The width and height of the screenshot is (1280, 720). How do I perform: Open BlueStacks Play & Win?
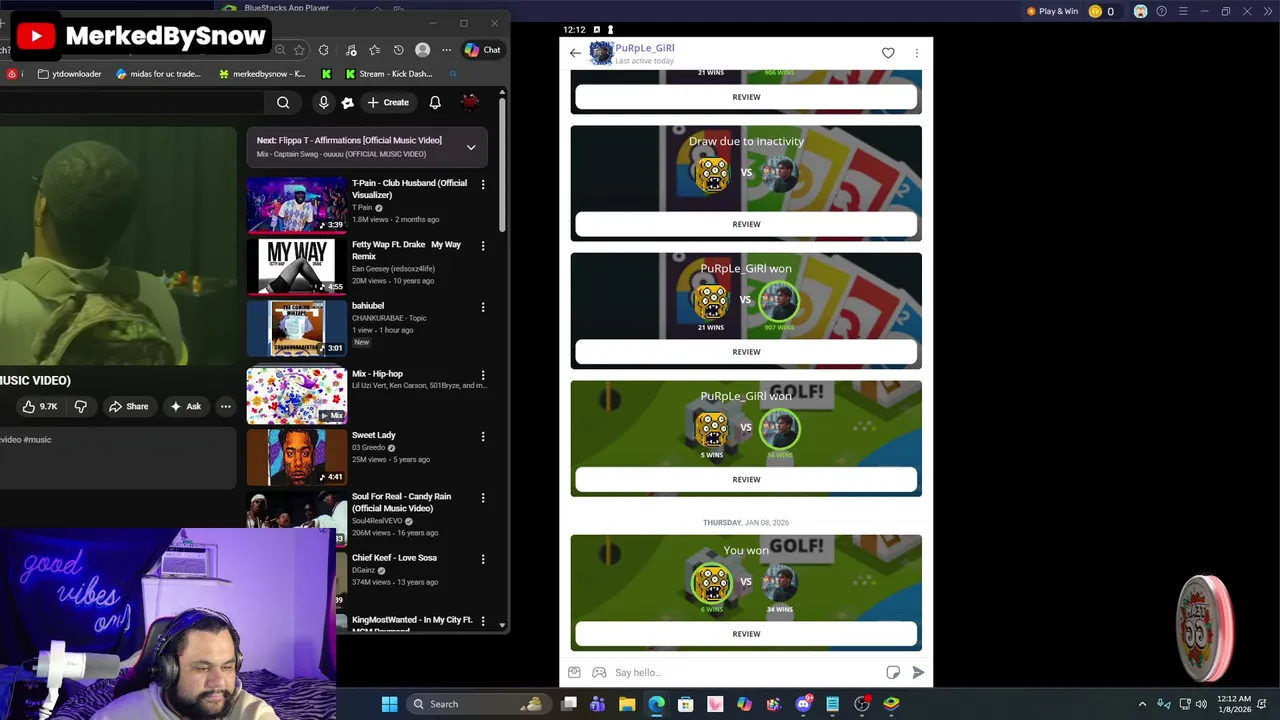(1052, 11)
